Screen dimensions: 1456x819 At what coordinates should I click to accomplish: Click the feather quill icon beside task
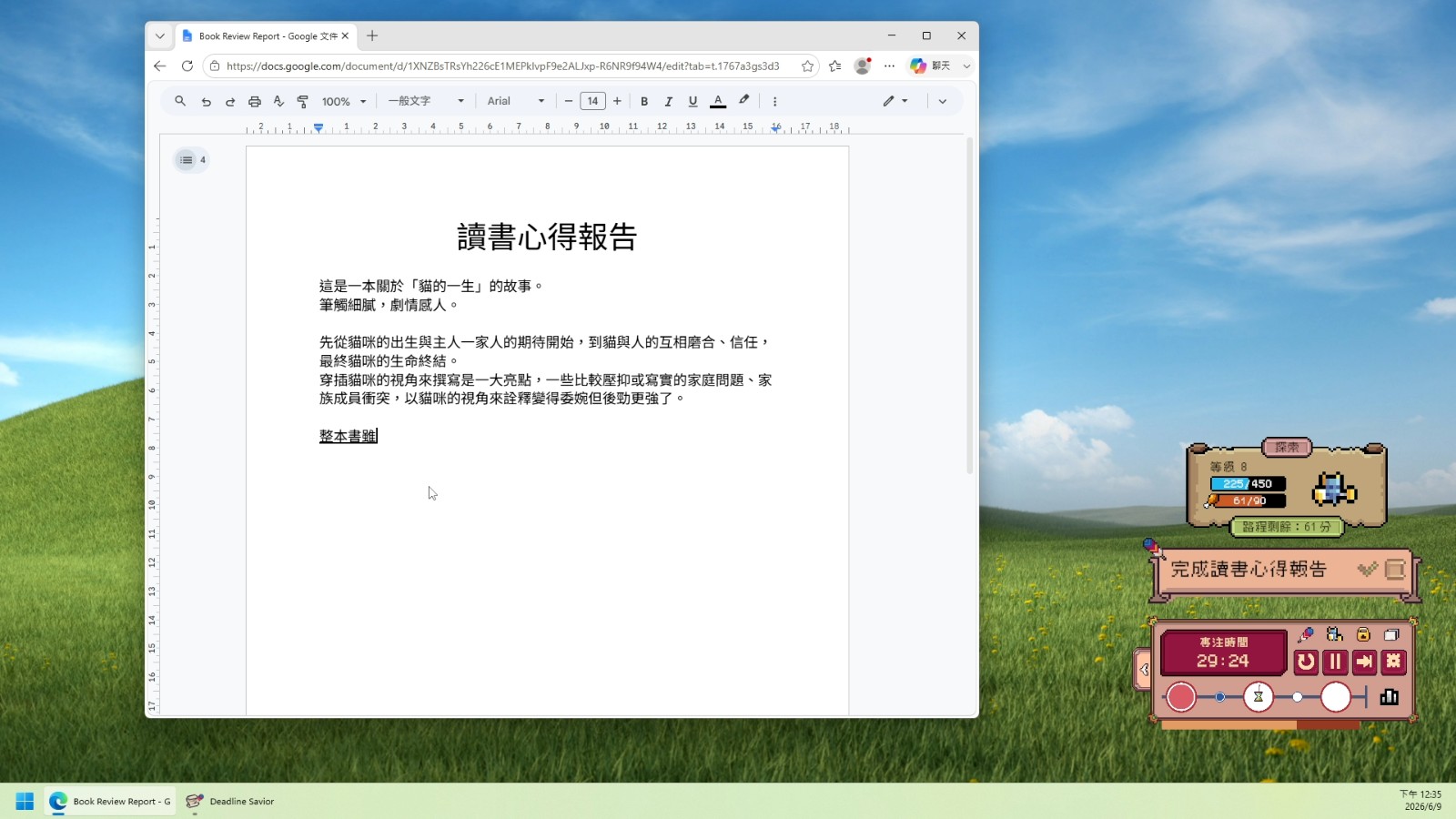[x=1153, y=547]
